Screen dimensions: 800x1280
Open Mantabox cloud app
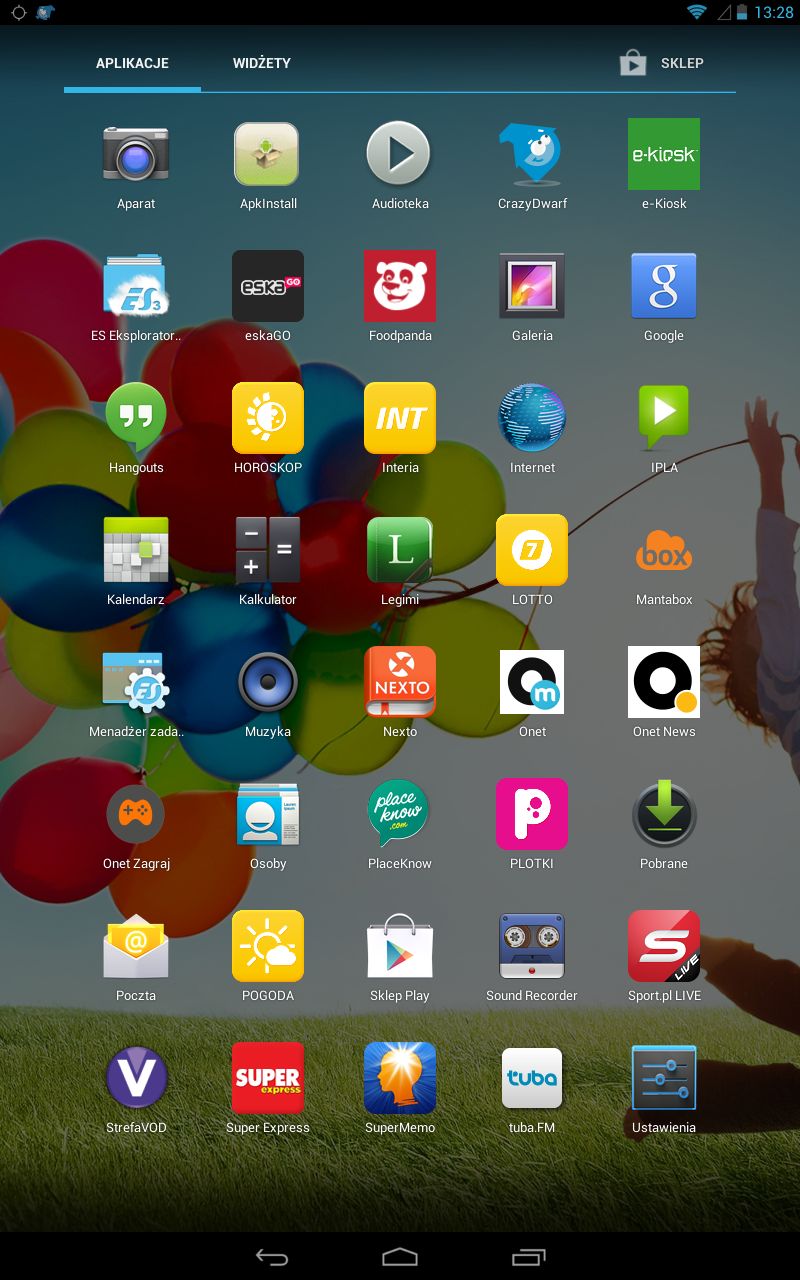[664, 551]
